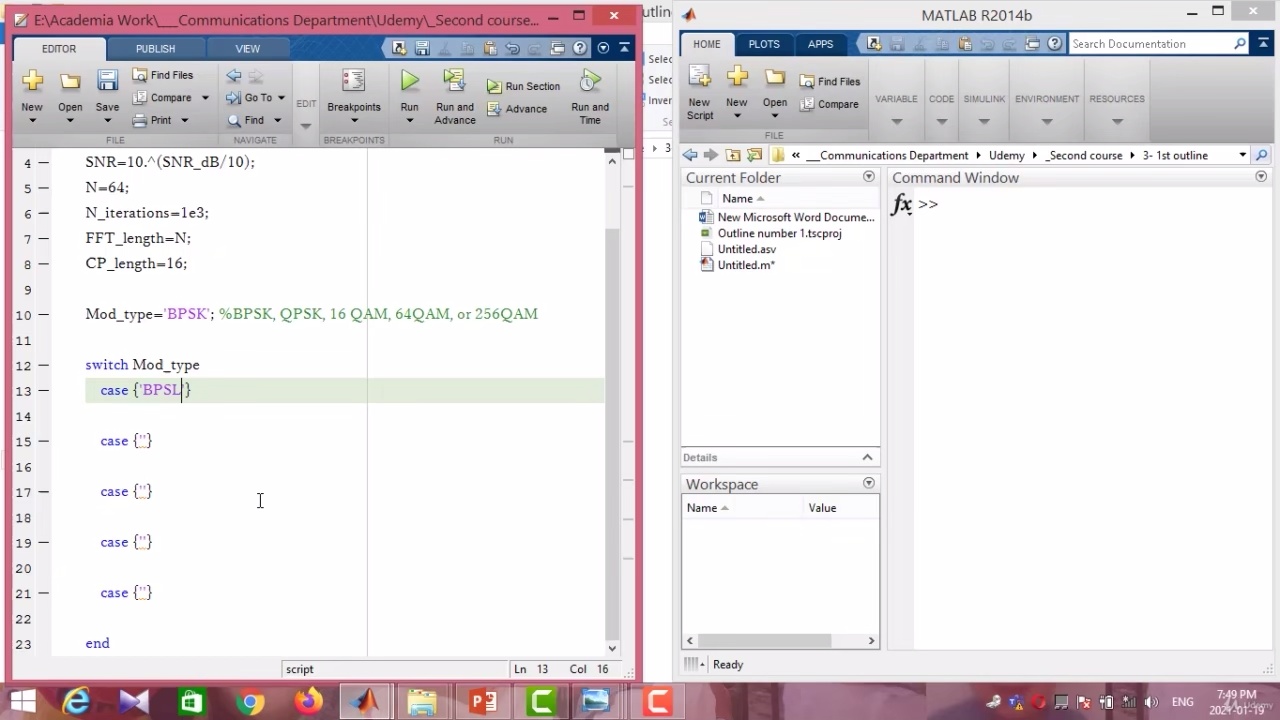The image size is (1280, 720).
Task: Open the Current Folder panel actions menu
Action: [x=868, y=177]
